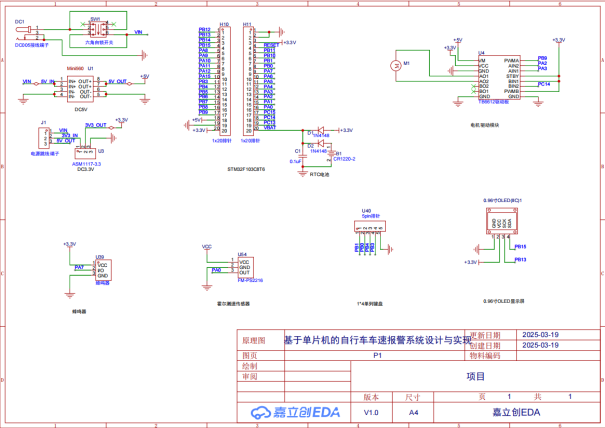Select the U4 TB6612 driver chip
Screen dimensions: 605x428
point(499,78)
